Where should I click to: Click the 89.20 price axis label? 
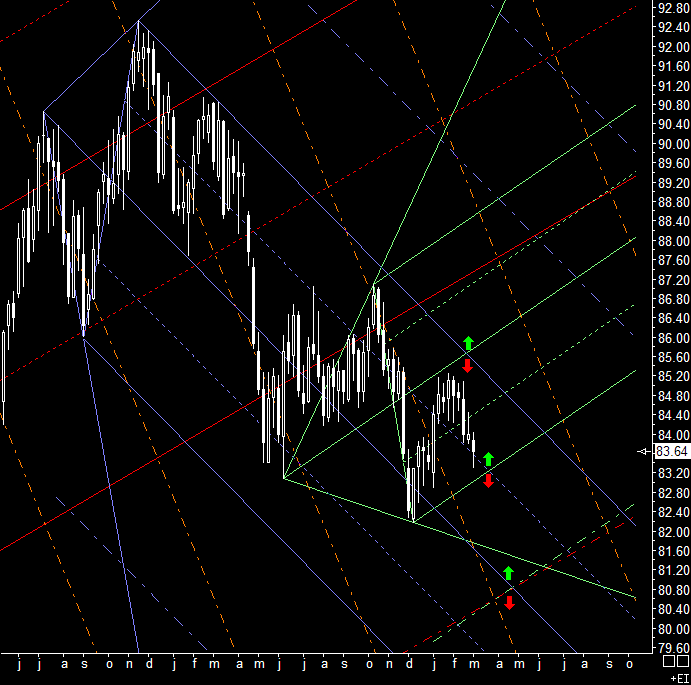point(673,182)
